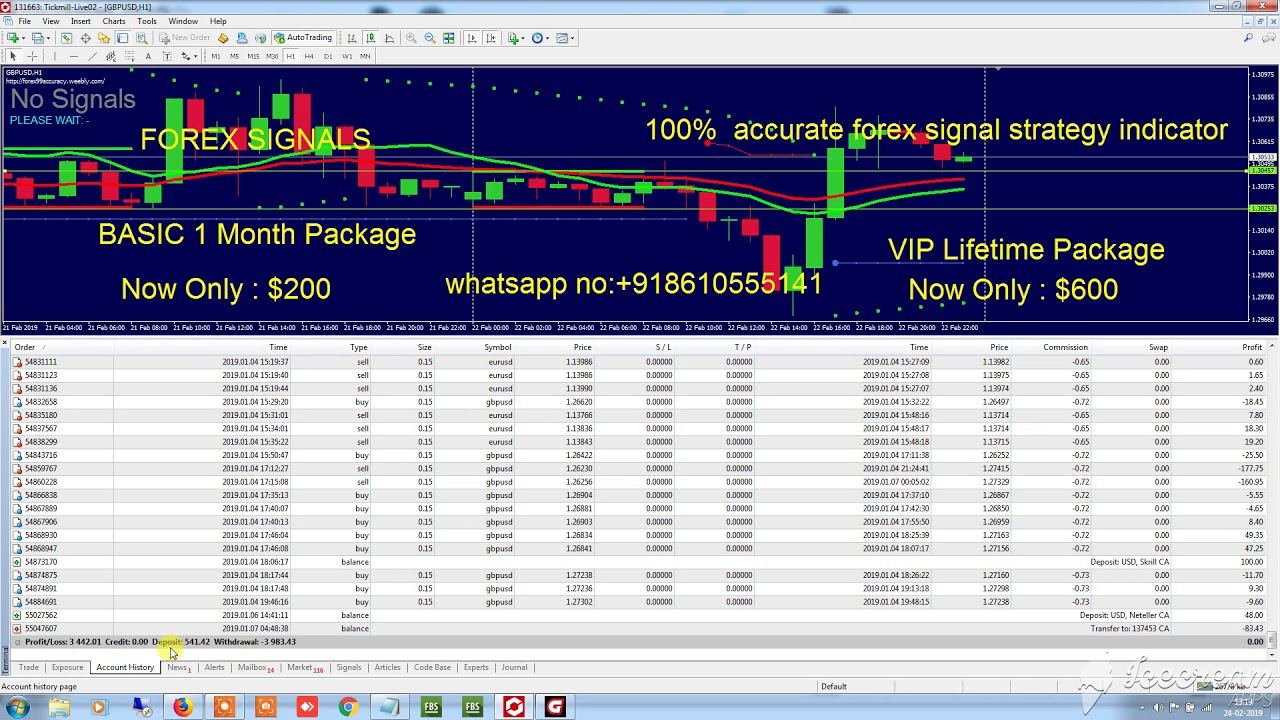
Task: Select the Text Label tool
Action: (166, 56)
